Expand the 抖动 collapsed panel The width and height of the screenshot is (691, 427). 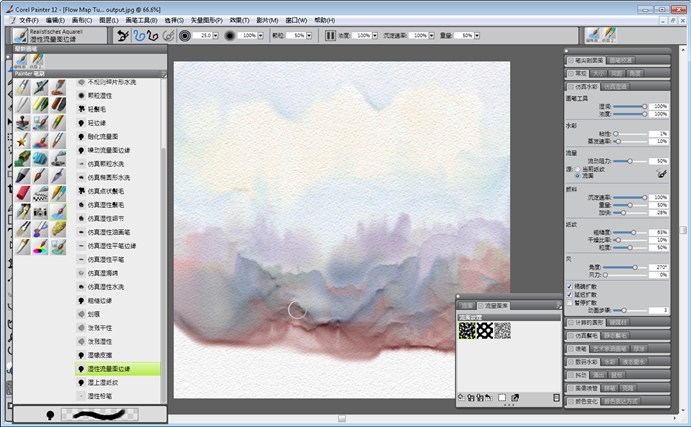(577, 375)
